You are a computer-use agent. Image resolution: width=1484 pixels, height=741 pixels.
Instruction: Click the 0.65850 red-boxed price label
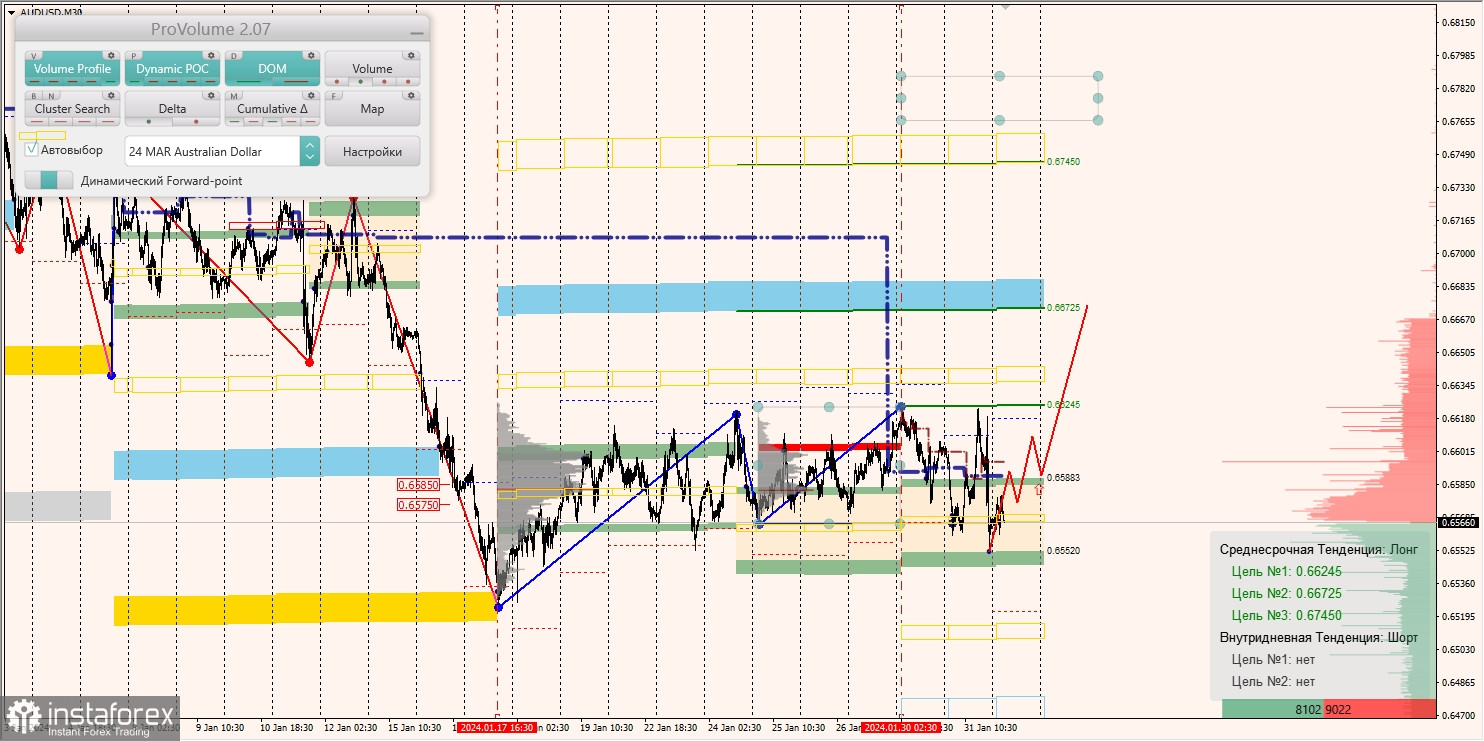[x=418, y=485]
